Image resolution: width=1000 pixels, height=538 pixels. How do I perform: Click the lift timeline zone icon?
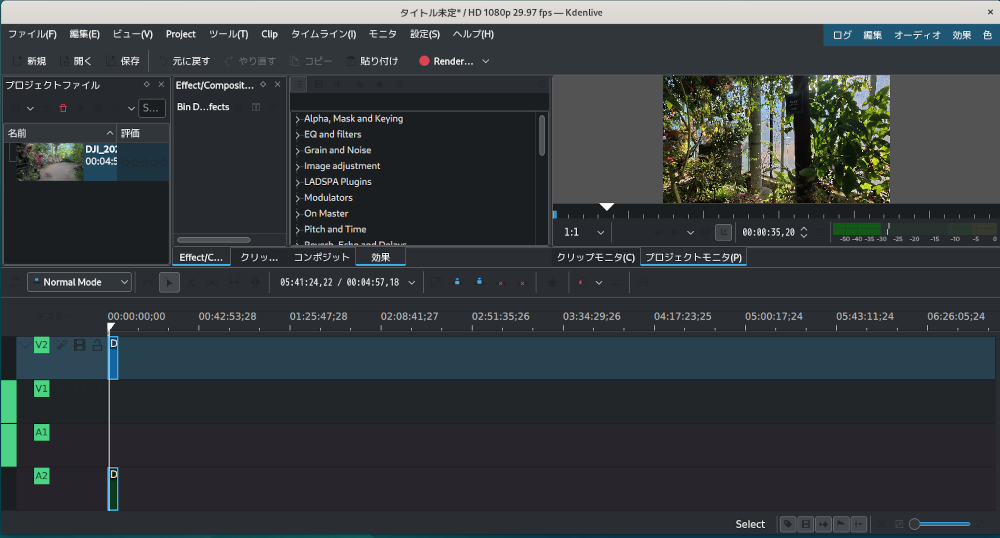(522, 282)
